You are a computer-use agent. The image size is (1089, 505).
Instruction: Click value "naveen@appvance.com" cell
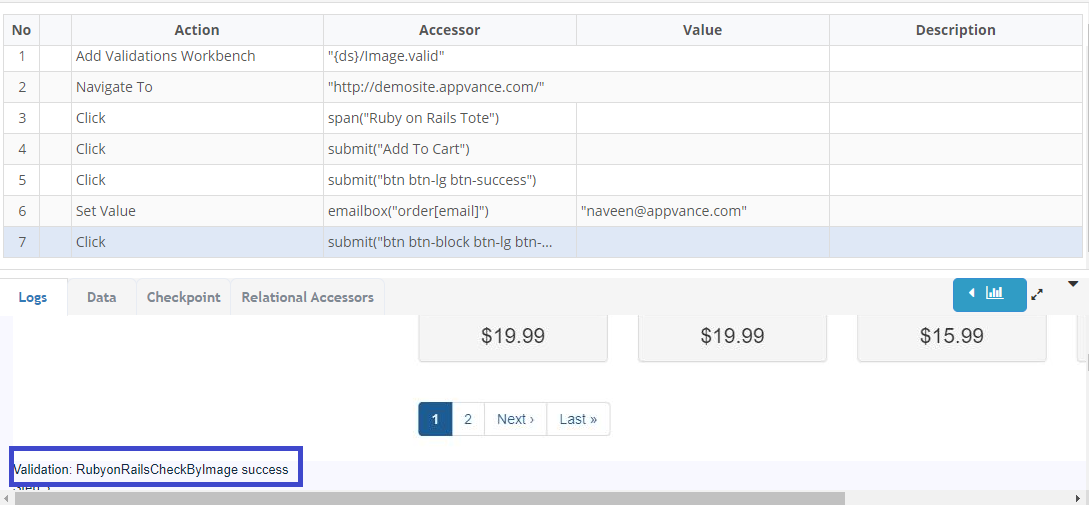click(703, 210)
